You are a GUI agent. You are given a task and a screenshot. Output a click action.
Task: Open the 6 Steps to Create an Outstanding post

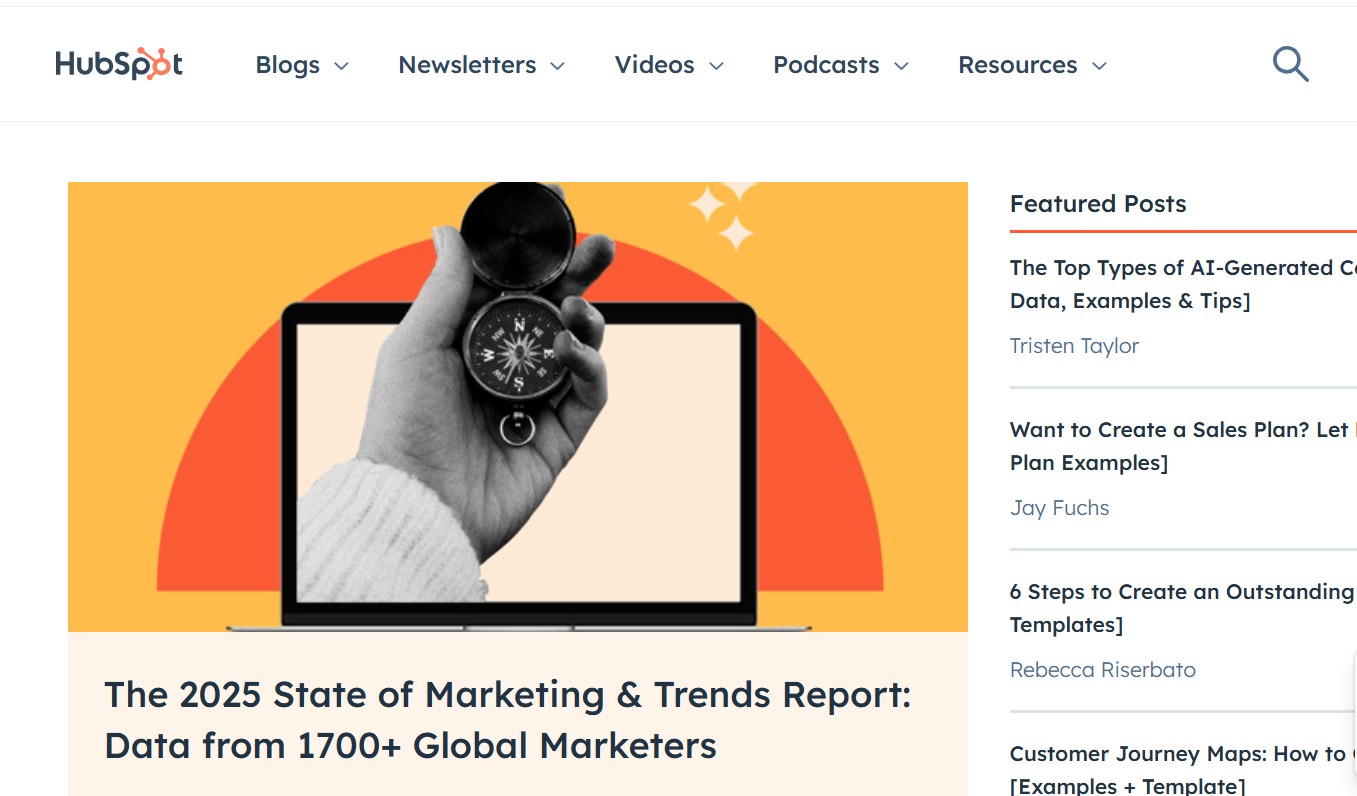(1183, 608)
